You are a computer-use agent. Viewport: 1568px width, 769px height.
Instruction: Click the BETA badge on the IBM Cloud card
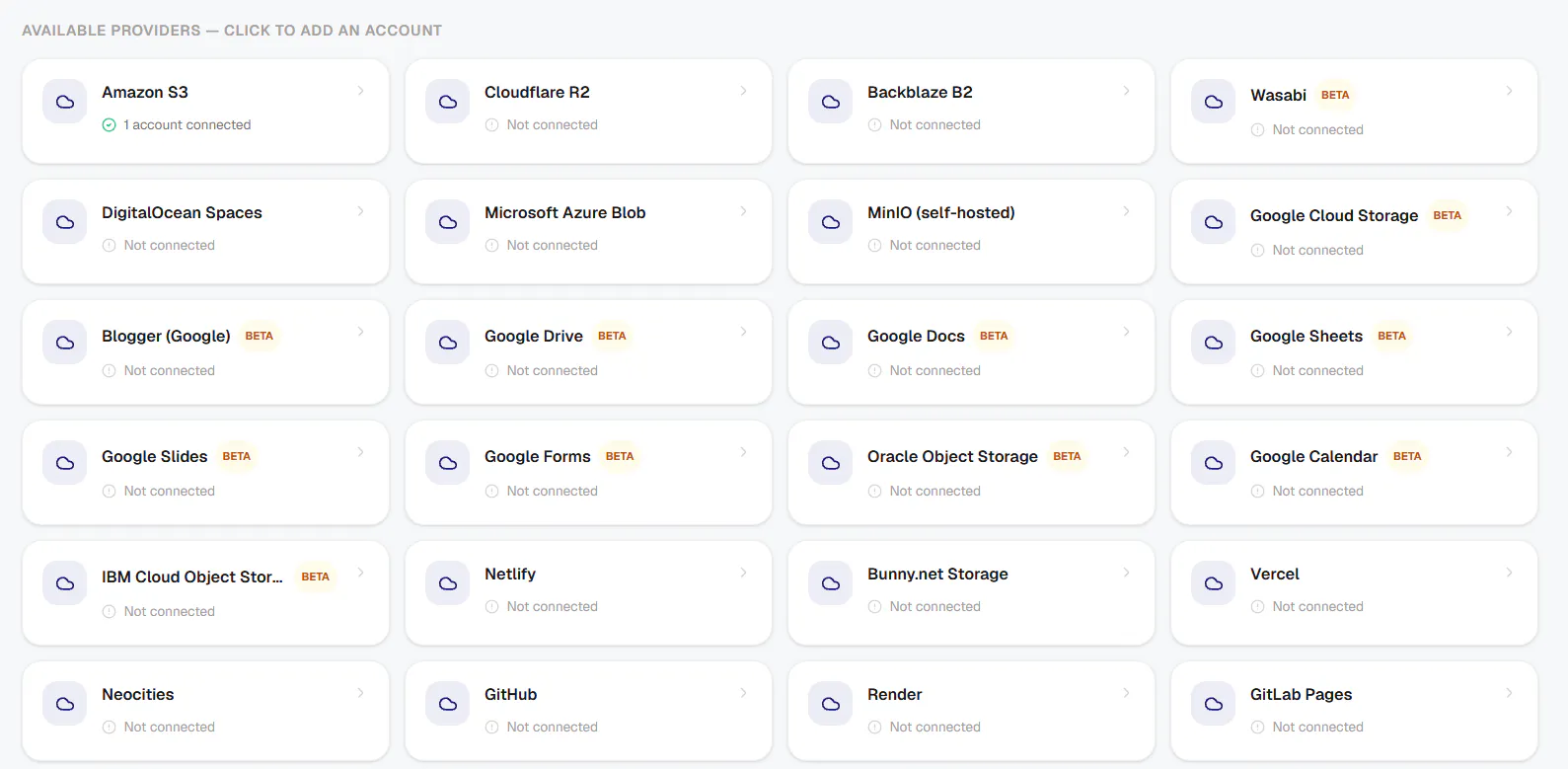pos(316,577)
